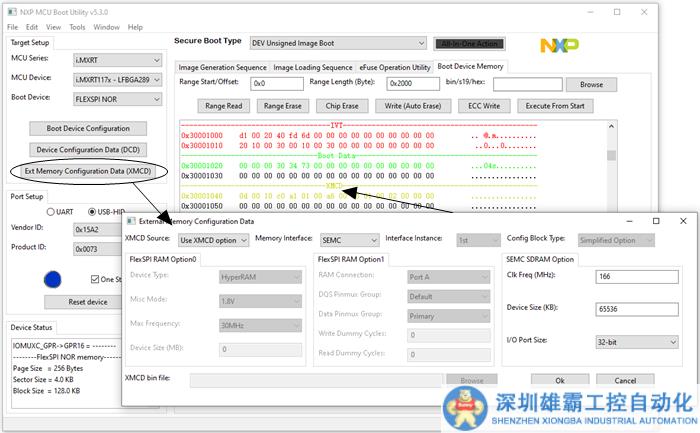700x433 pixels.
Task: Click the External Memory Configuration Data dialog icon
Action: click(x=130, y=221)
